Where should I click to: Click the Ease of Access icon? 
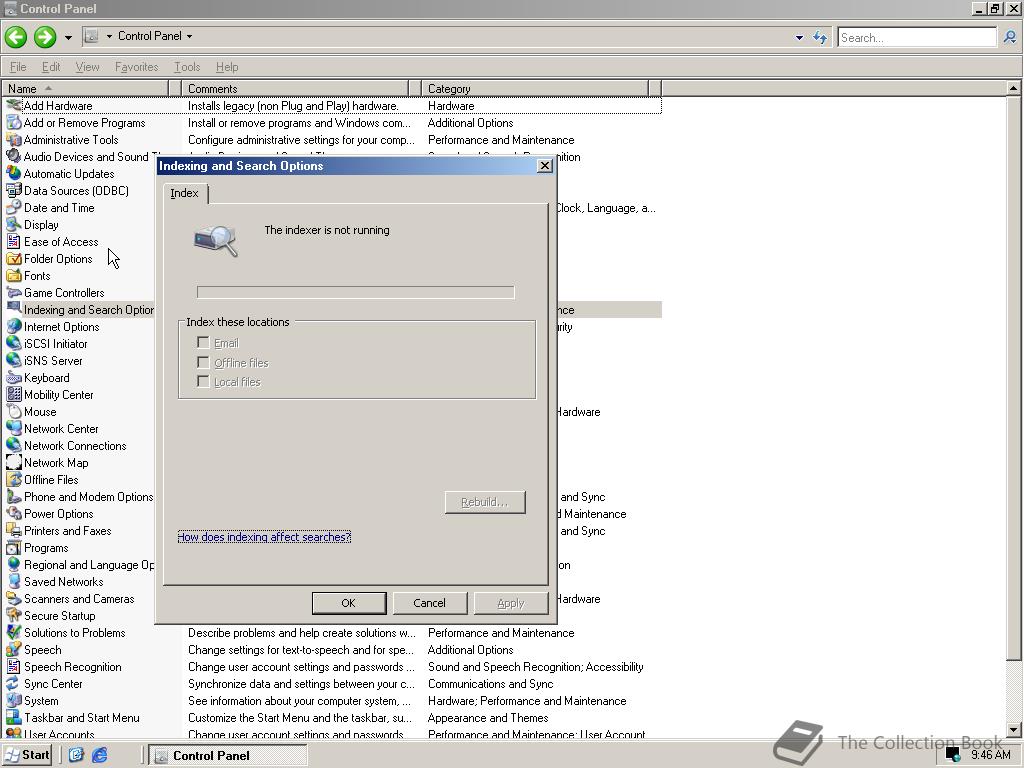tap(13, 241)
